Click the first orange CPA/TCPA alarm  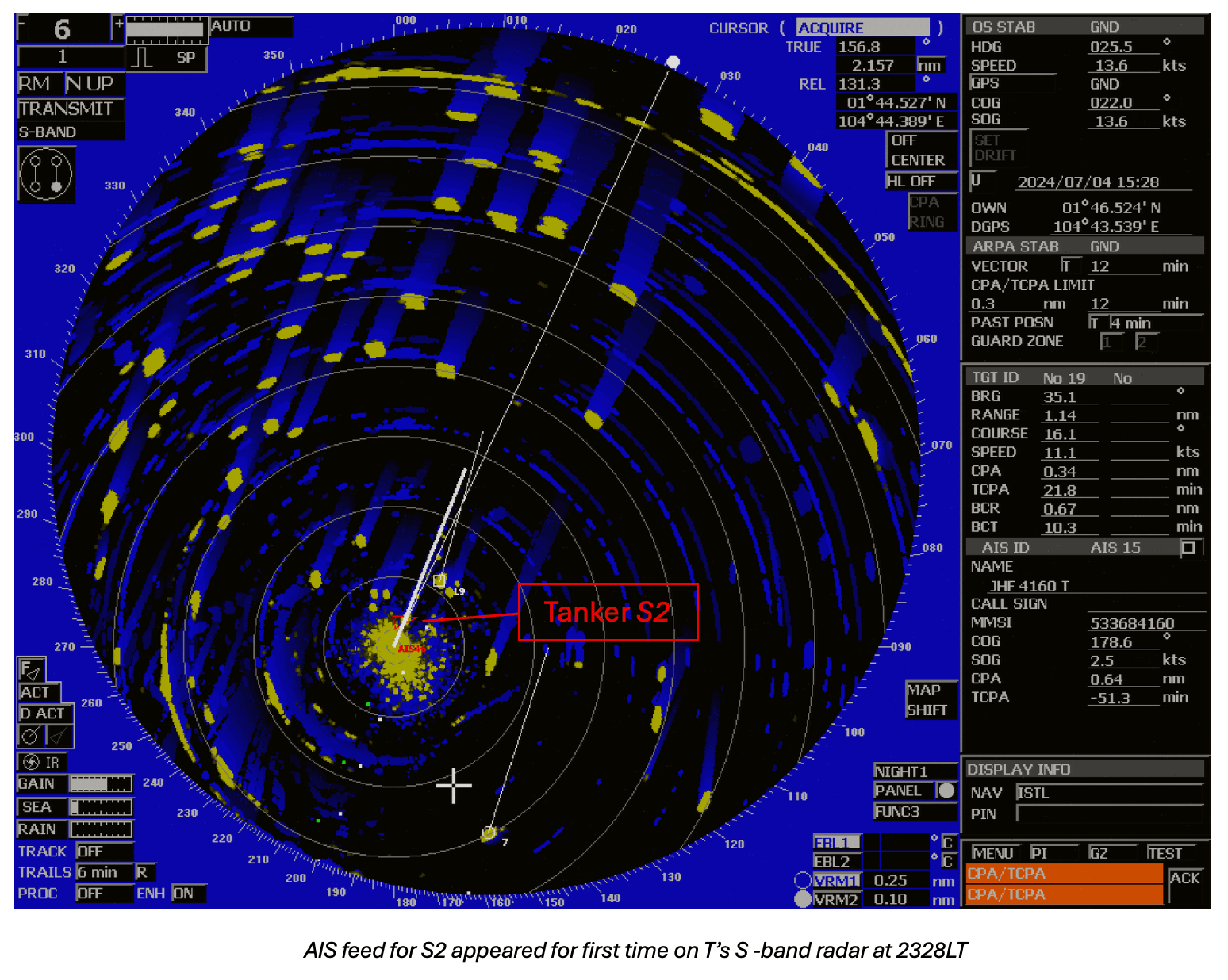coord(1064,874)
